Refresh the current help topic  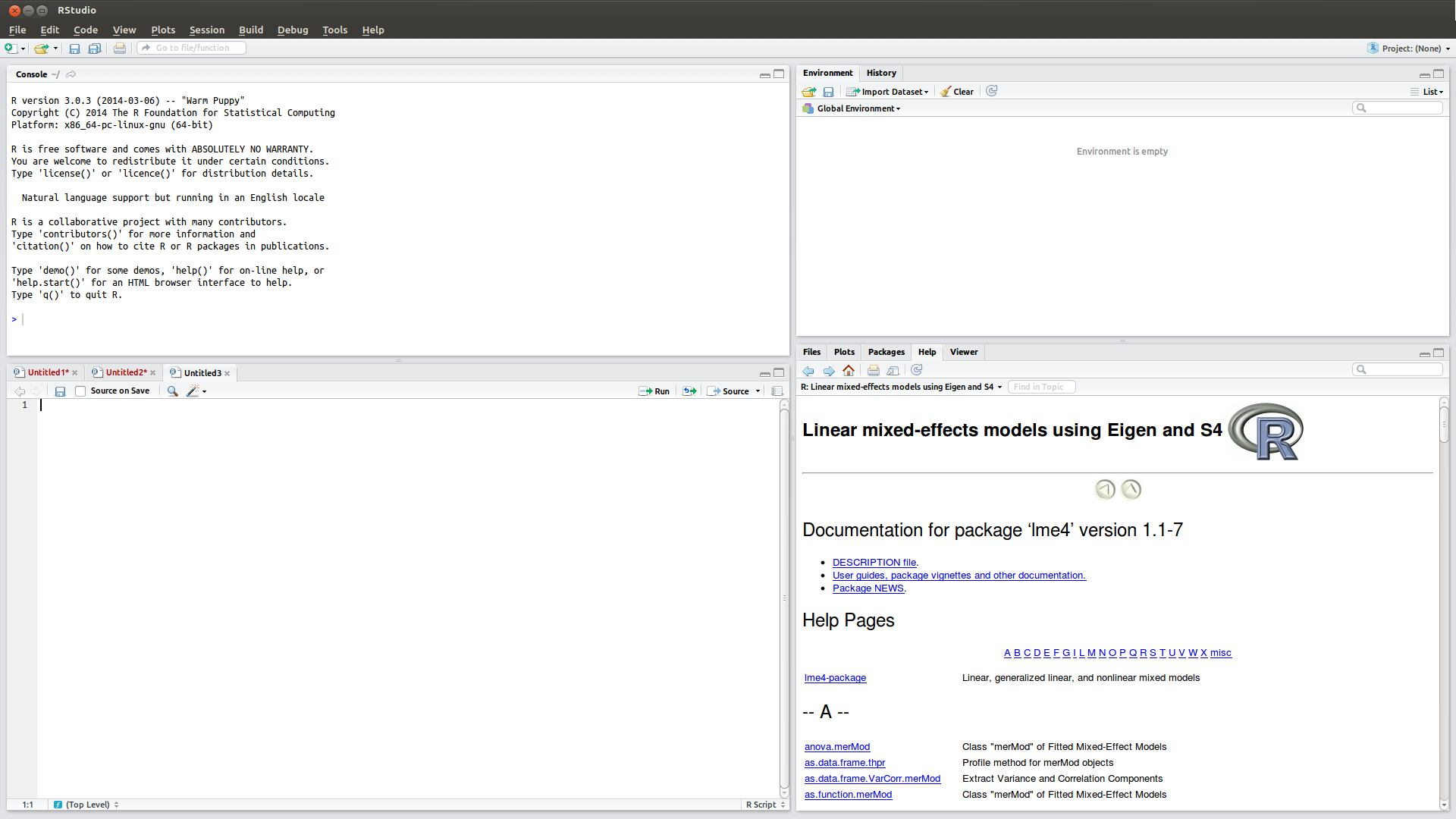click(x=917, y=370)
